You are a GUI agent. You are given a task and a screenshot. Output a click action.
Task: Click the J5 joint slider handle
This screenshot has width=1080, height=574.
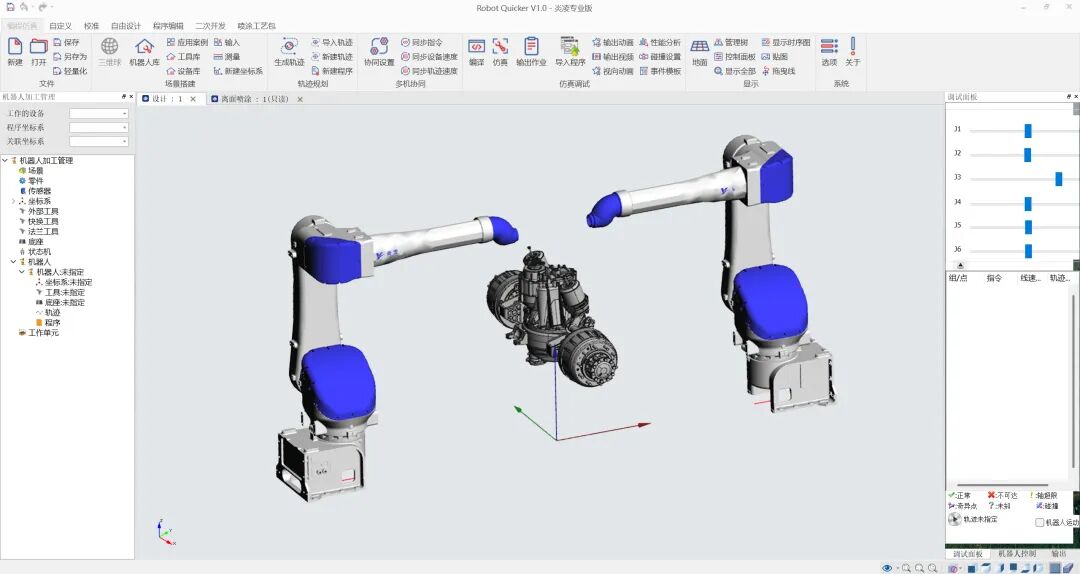tap(1028, 227)
